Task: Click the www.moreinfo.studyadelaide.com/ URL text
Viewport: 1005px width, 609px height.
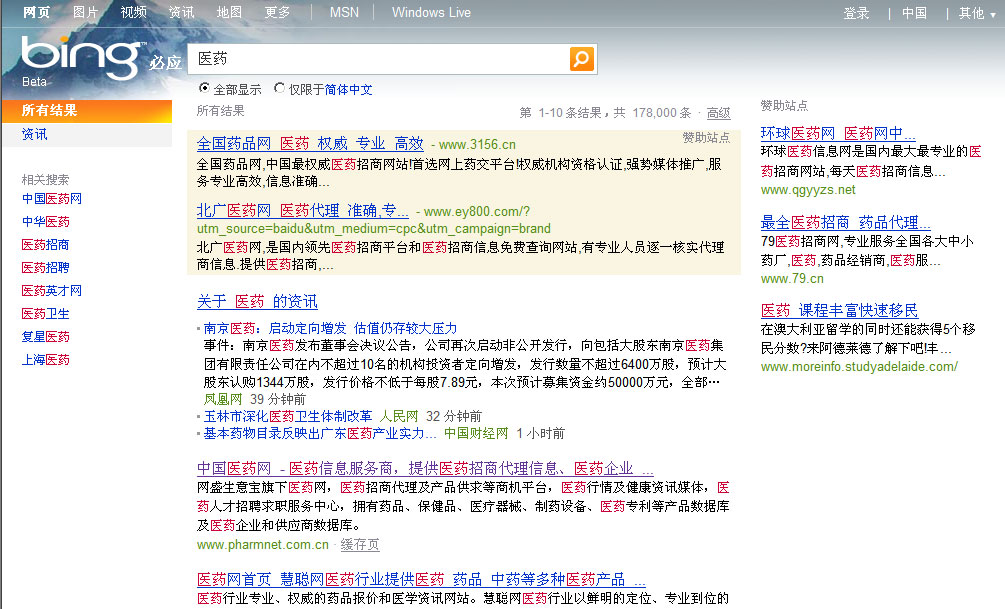Action: (860, 367)
